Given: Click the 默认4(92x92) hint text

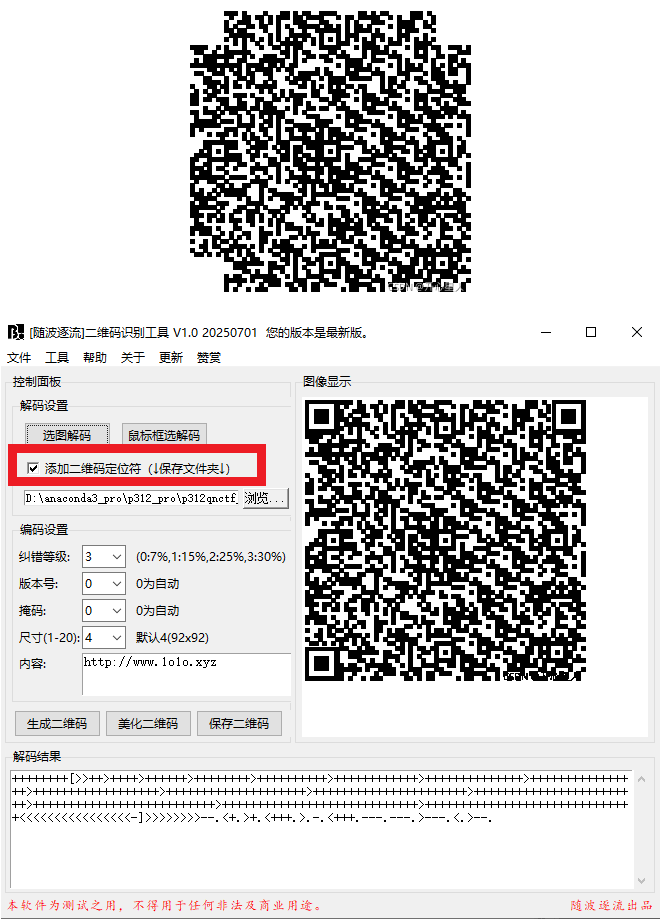Looking at the screenshot, I should [172, 637].
